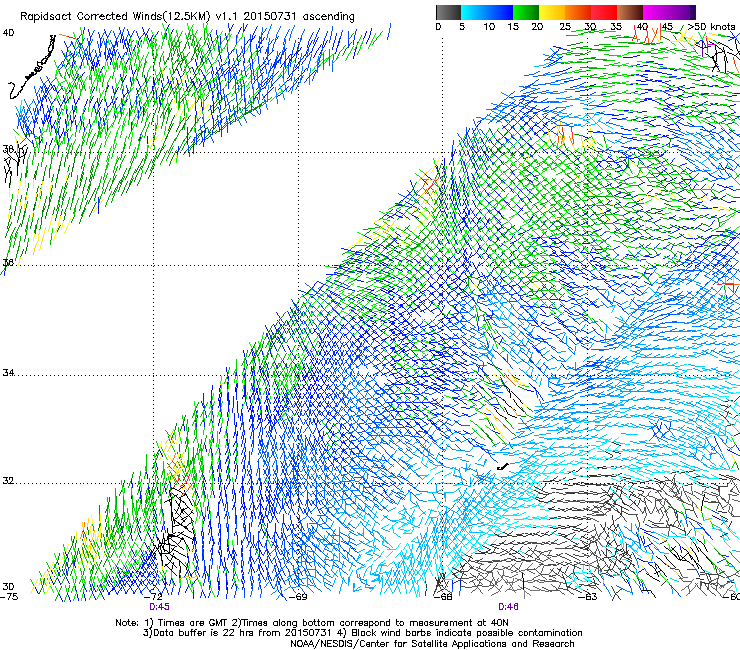The width and height of the screenshot is (740, 650).
Task: Click the black coastline outline beside the 40 label
Action: click(32, 68)
